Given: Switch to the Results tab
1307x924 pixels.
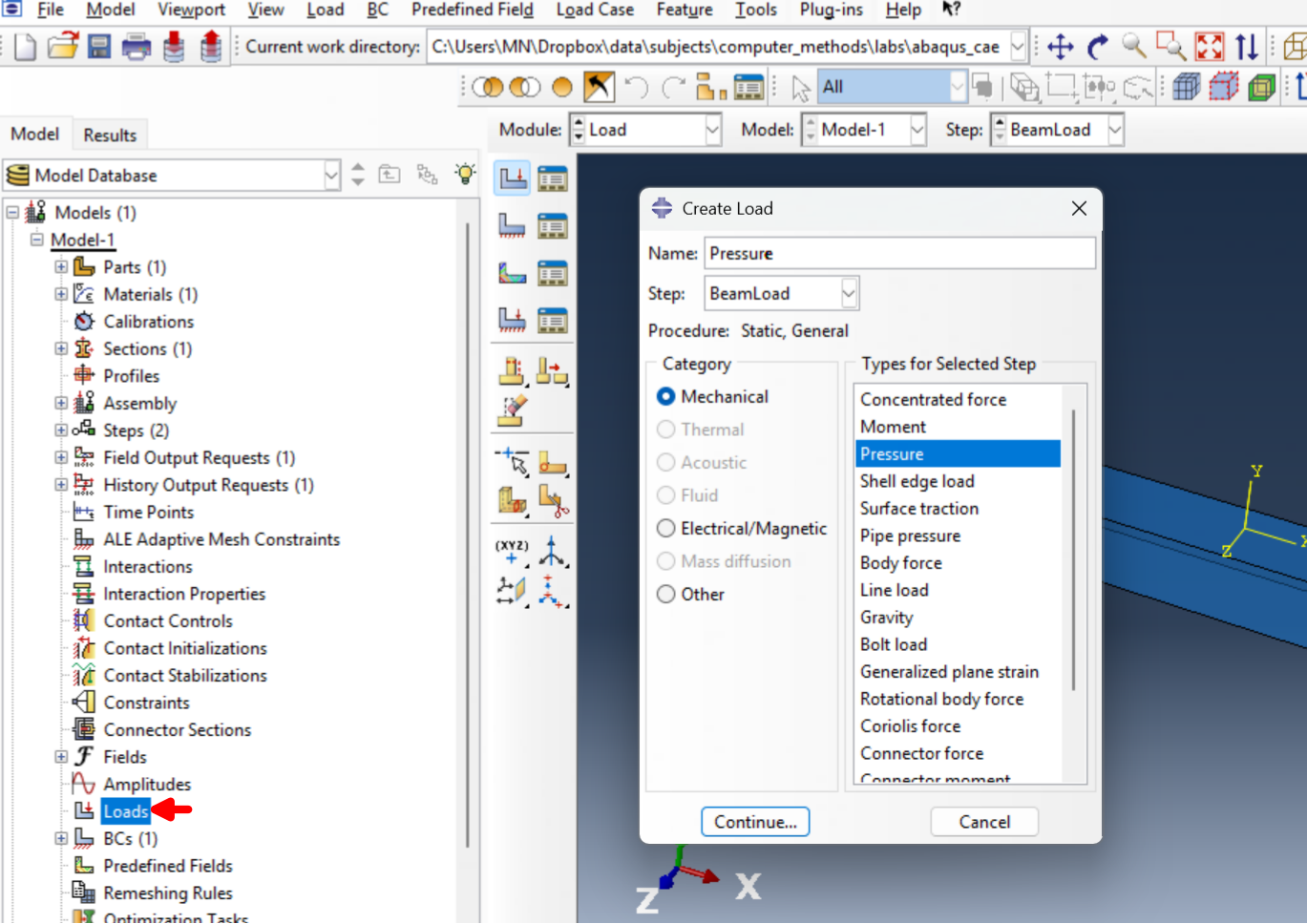Looking at the screenshot, I should coord(110,136).
